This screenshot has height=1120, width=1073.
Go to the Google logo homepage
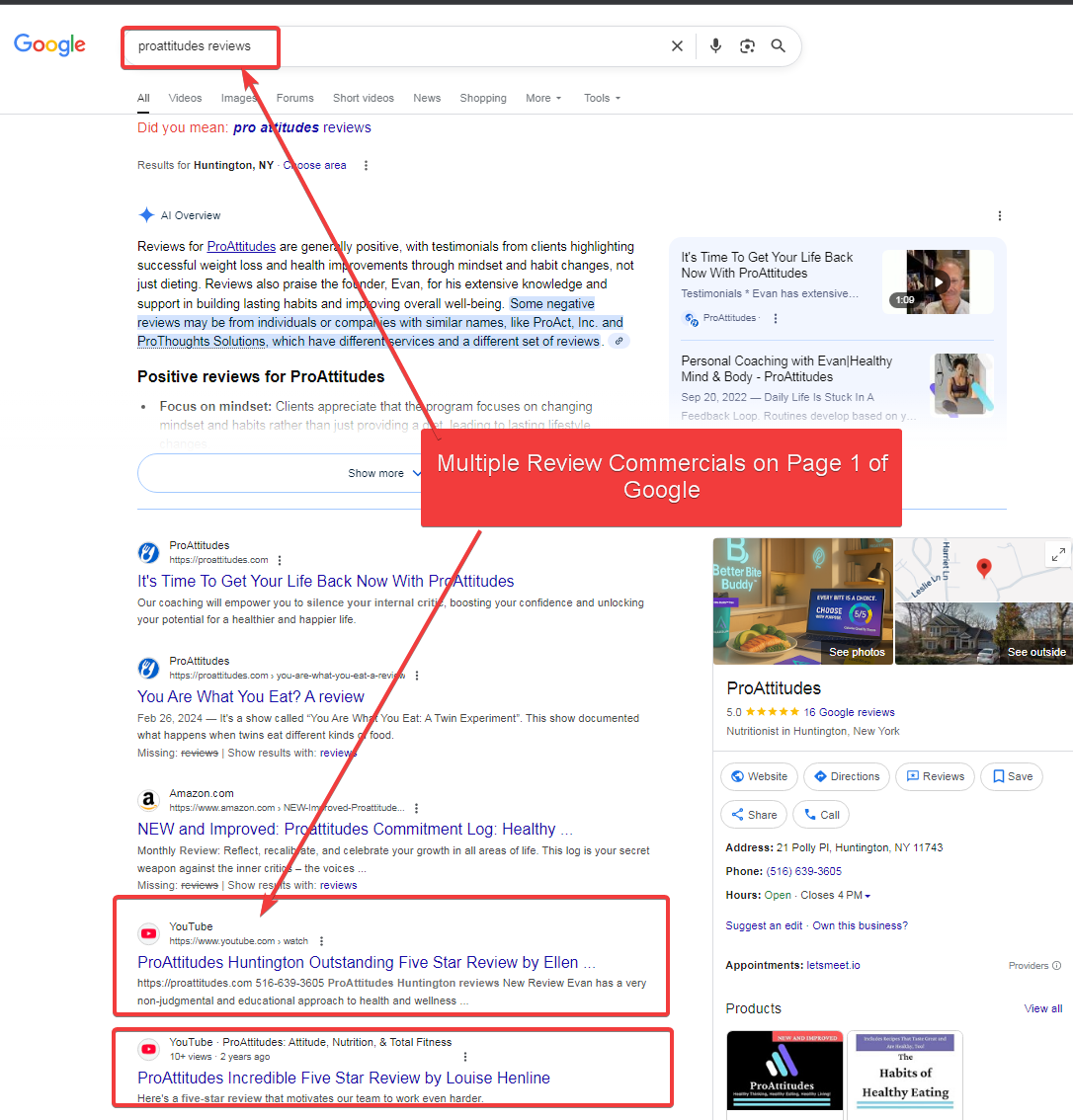[x=50, y=45]
